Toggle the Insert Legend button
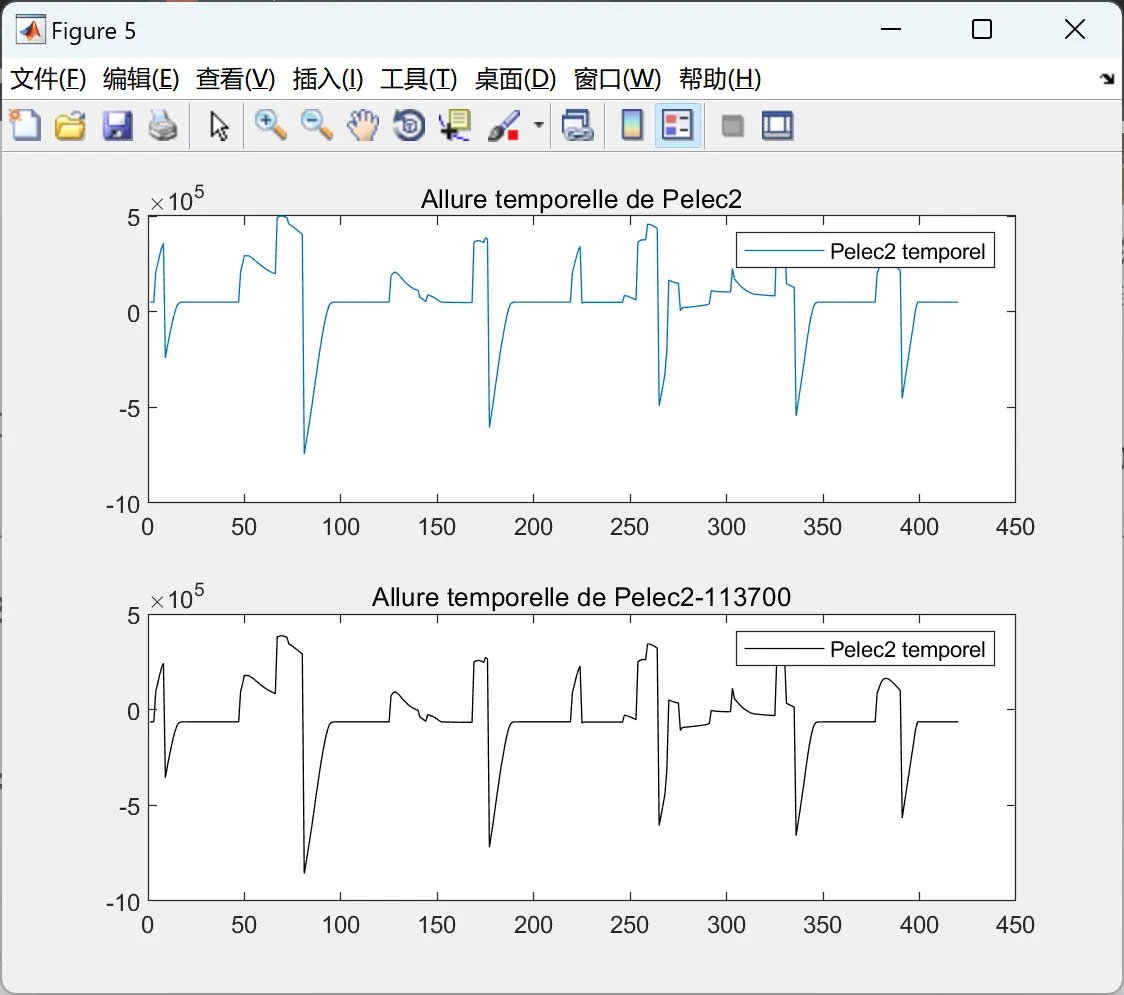The image size is (1124, 995). pos(677,125)
